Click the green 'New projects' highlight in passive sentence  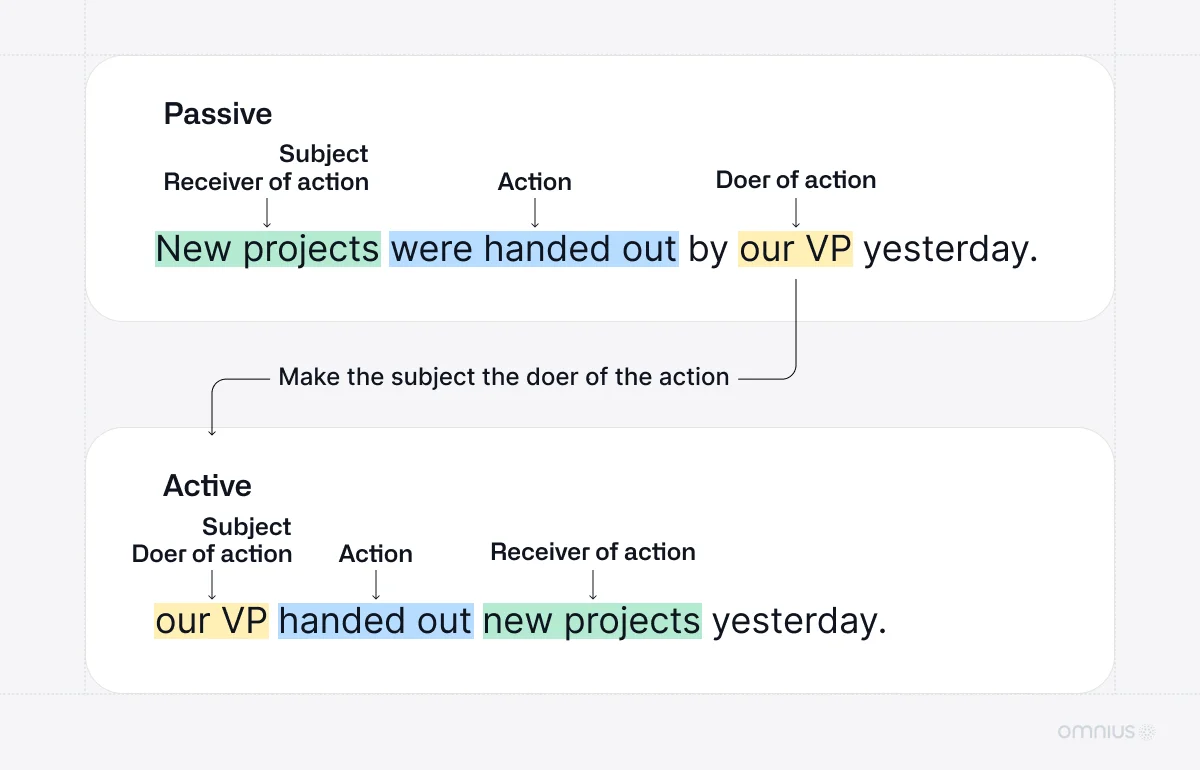[268, 249]
